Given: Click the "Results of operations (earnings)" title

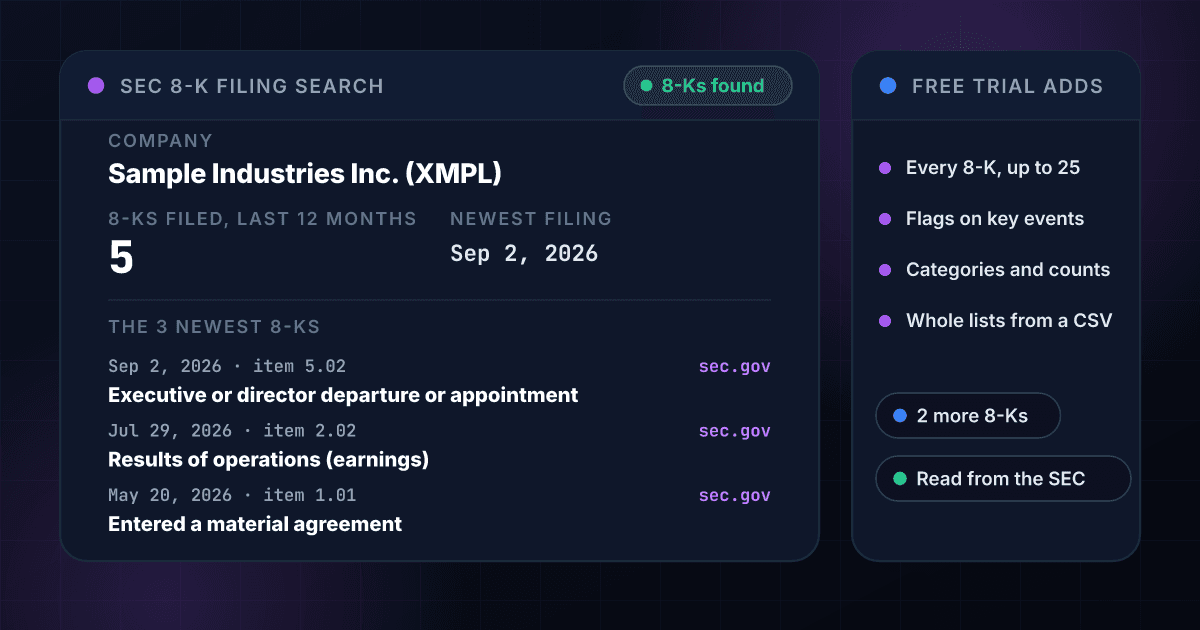Looking at the screenshot, I should click(x=268, y=459).
